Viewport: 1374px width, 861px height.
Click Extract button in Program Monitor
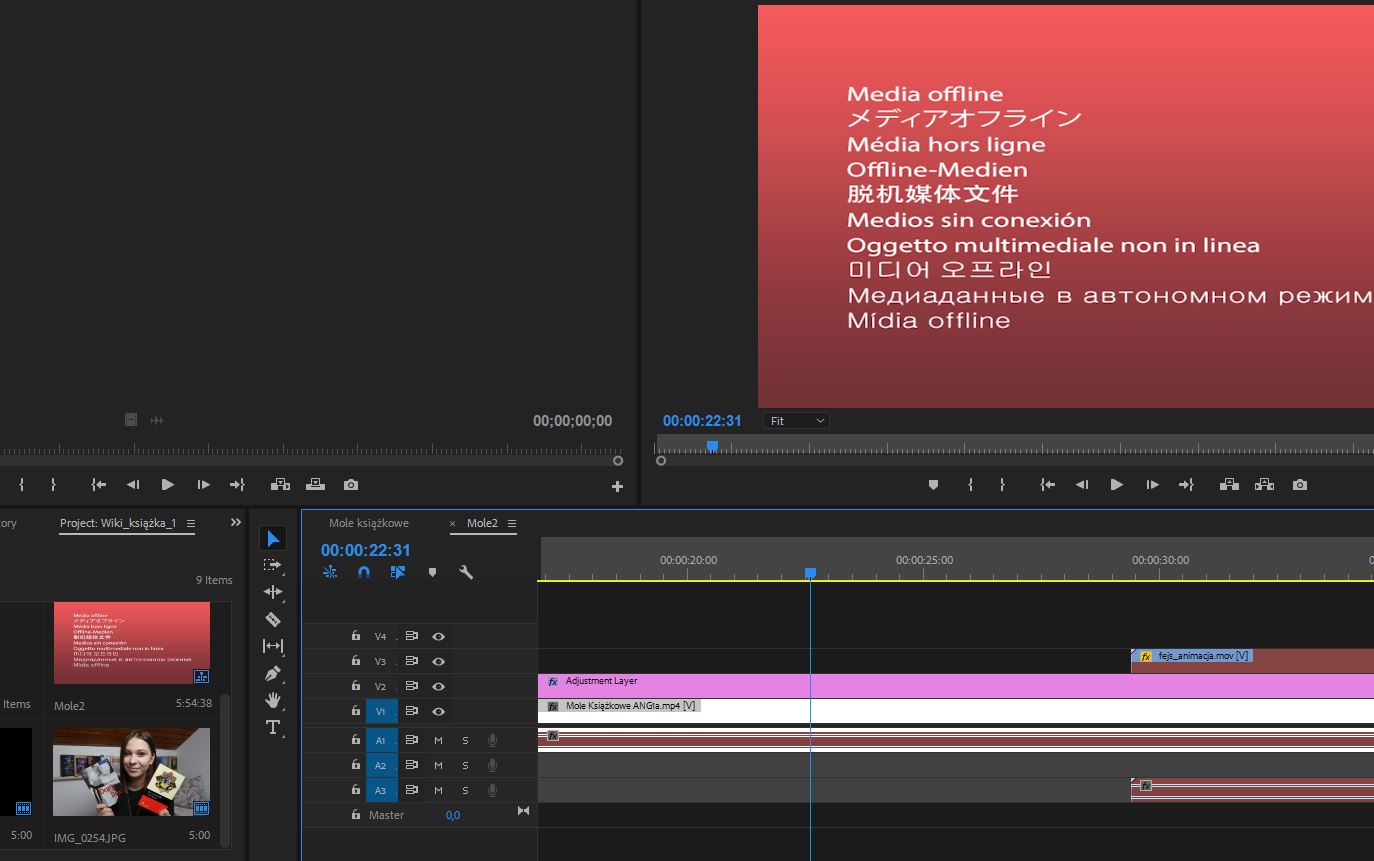click(1264, 485)
